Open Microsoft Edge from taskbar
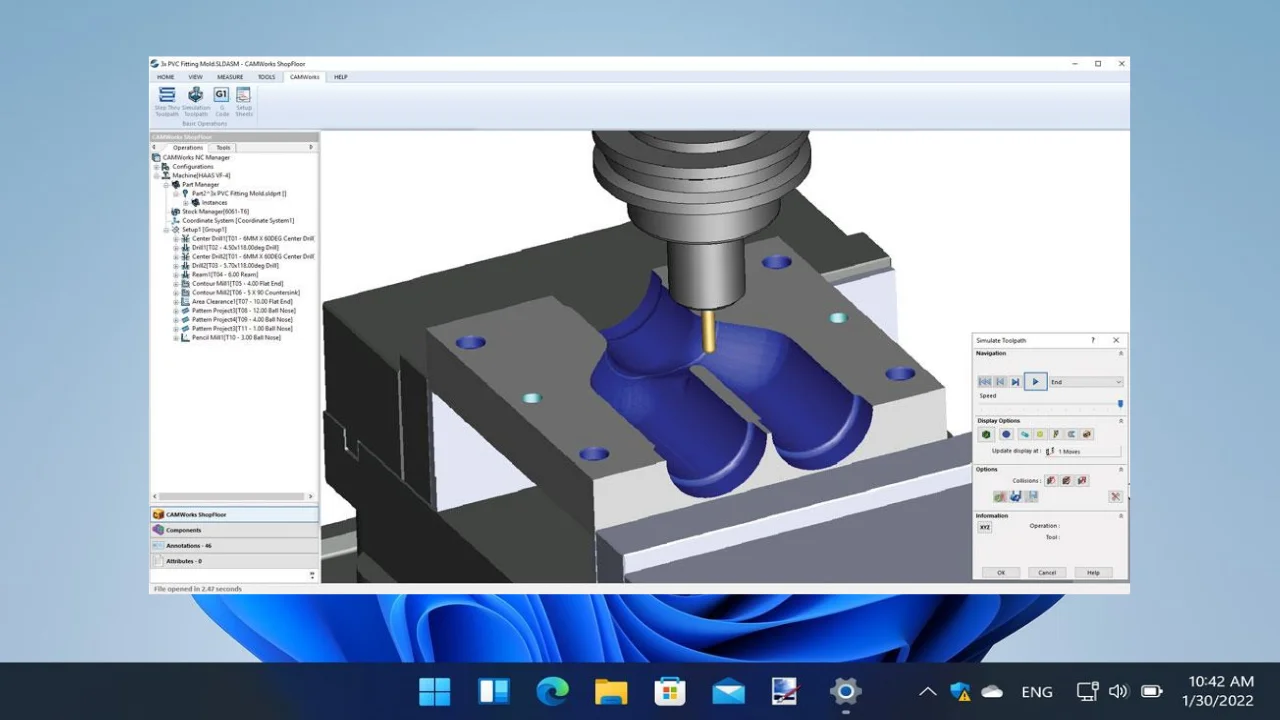Image resolution: width=1280 pixels, height=720 pixels. click(552, 691)
